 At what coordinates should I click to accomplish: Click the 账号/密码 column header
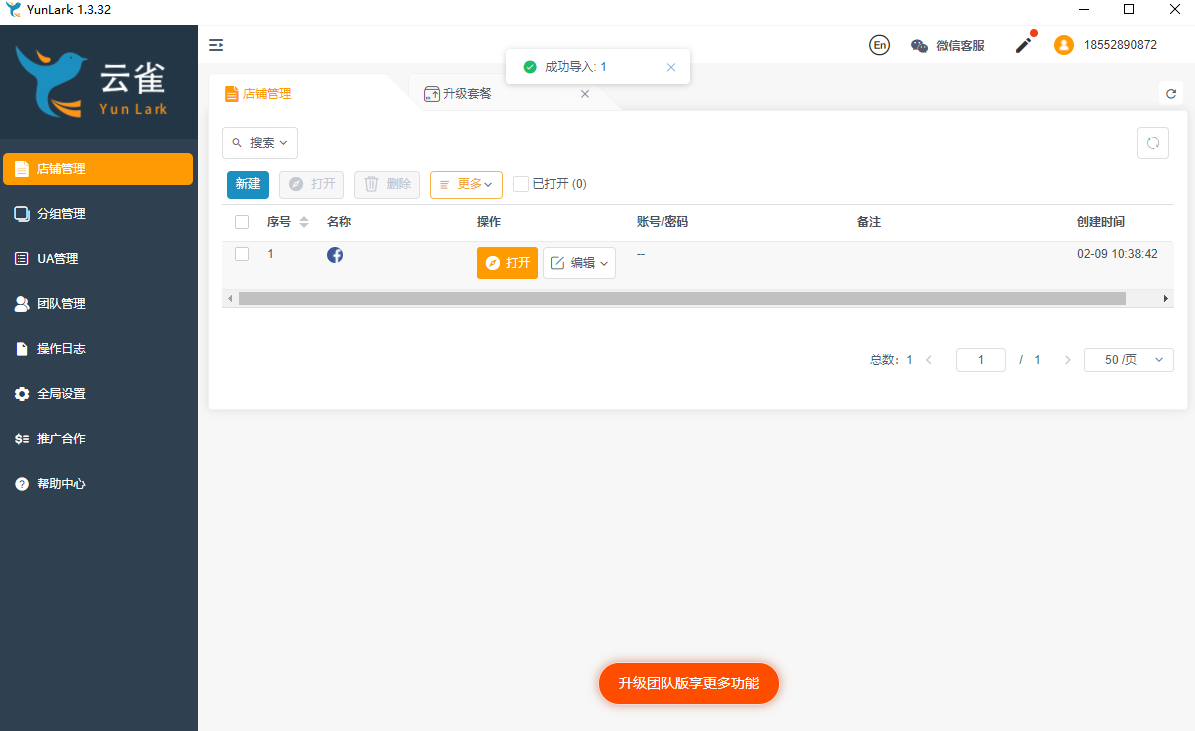[x=662, y=222]
